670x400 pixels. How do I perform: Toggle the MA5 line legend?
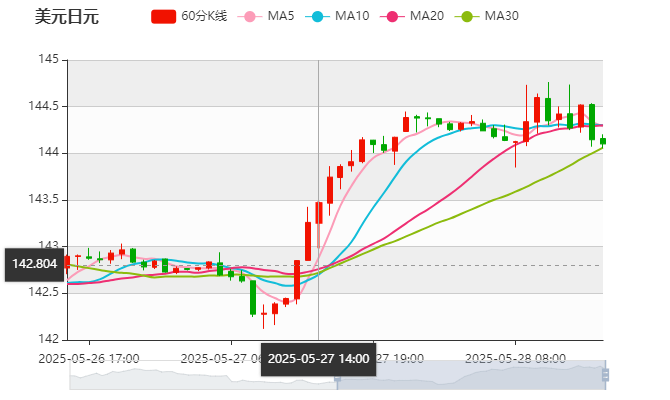coord(266,16)
